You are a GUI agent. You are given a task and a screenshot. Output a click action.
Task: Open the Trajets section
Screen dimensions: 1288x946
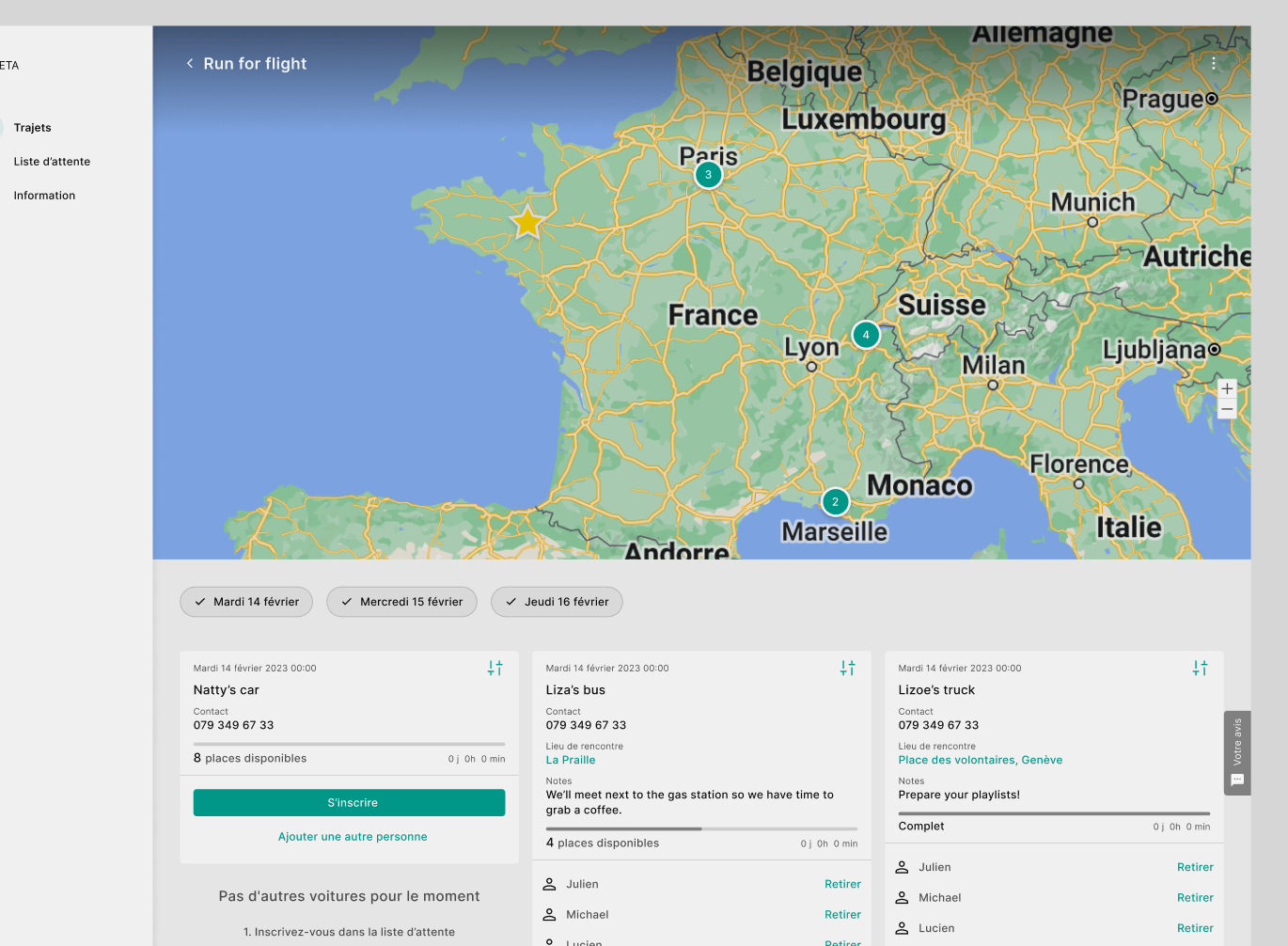point(33,128)
